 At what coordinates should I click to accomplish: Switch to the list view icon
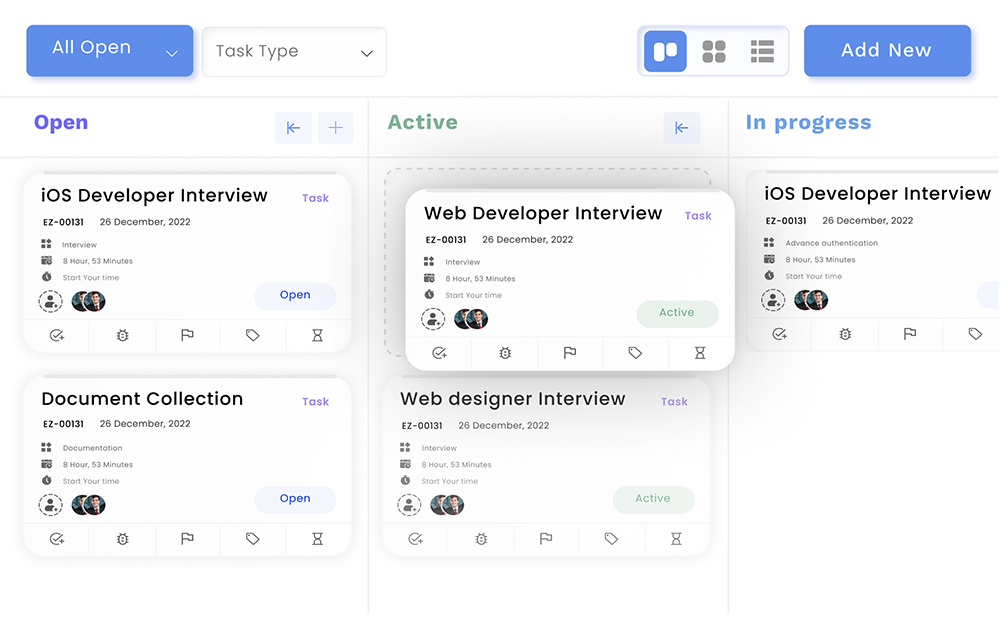pos(761,50)
